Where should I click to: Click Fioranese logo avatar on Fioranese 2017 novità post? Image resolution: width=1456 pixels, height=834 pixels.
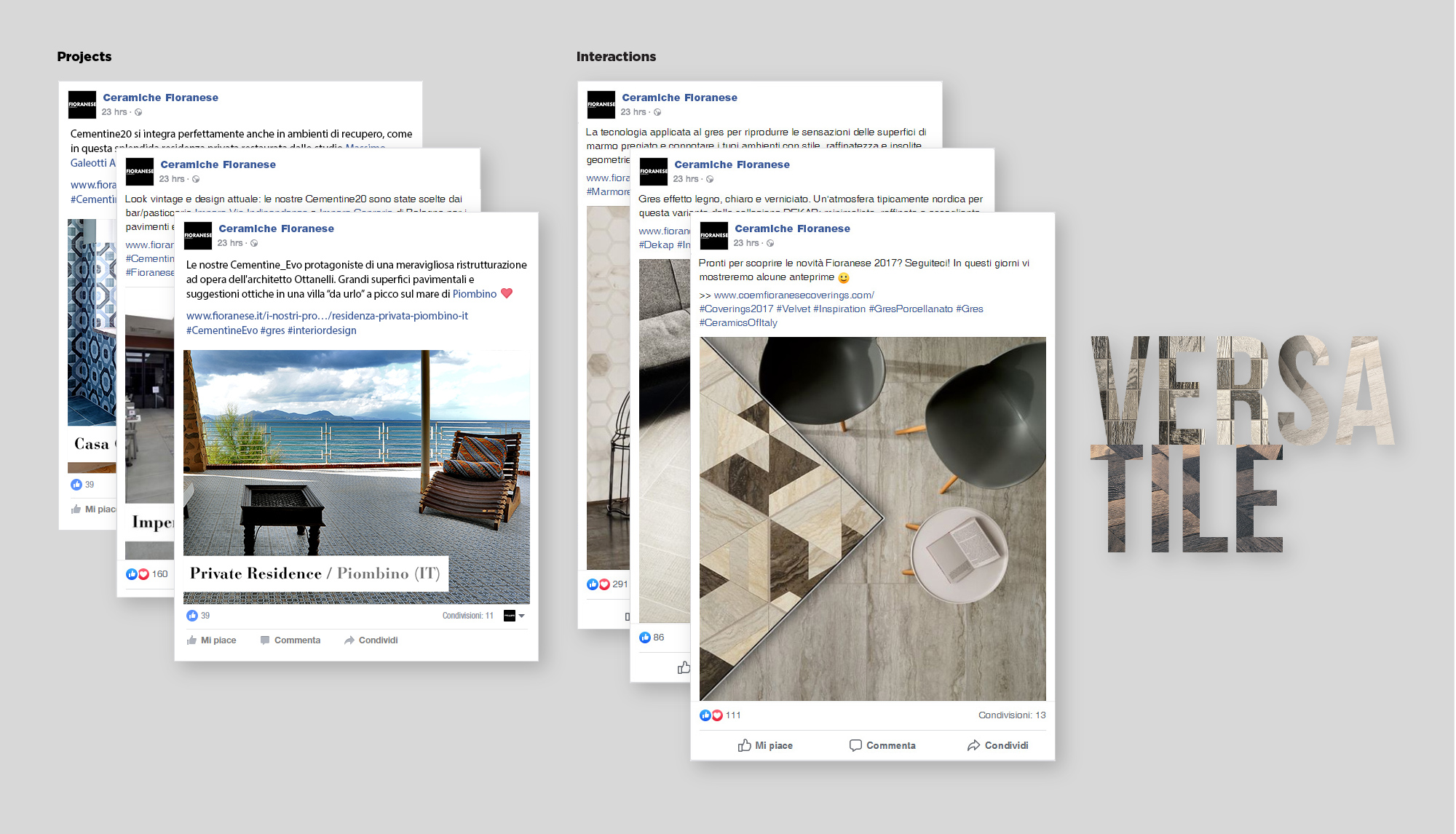714,235
